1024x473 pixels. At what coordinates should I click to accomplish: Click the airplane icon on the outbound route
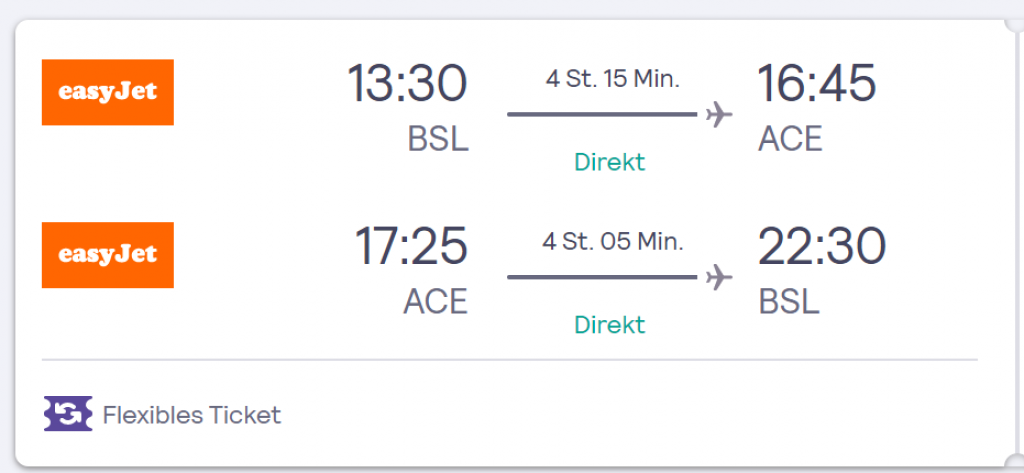coord(718,114)
